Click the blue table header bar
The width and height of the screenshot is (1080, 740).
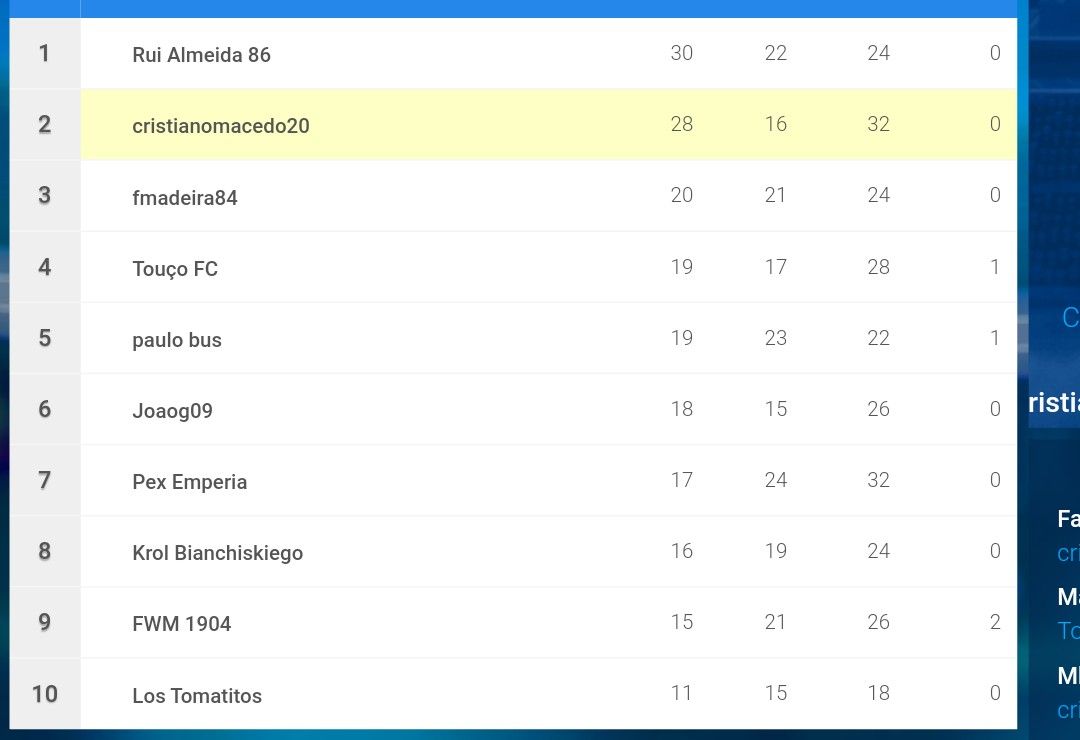(513, 8)
